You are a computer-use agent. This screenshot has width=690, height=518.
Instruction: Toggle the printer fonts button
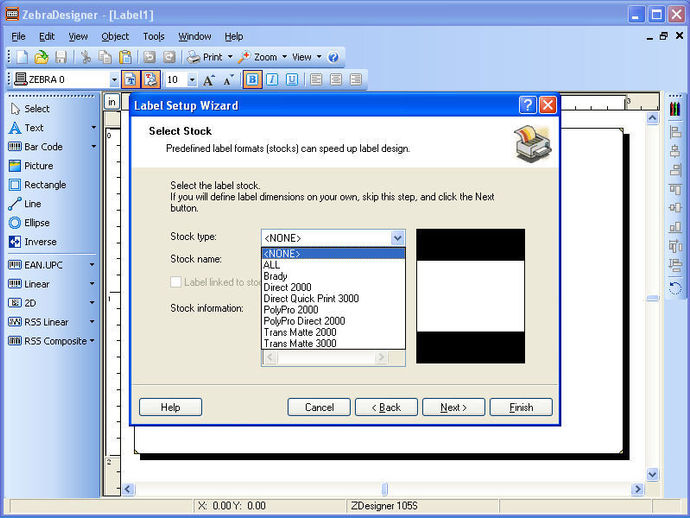[131, 80]
